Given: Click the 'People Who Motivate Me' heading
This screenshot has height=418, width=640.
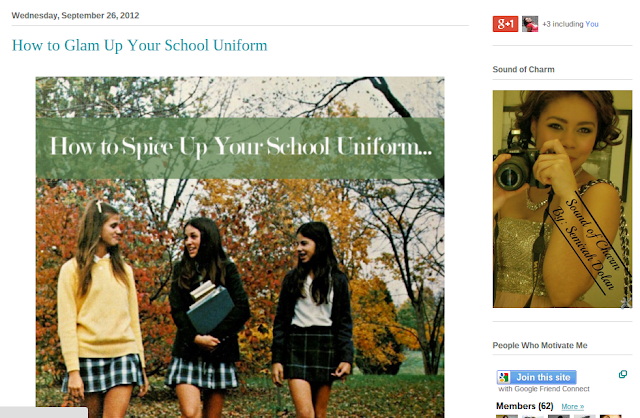Looking at the screenshot, I should pos(540,345).
